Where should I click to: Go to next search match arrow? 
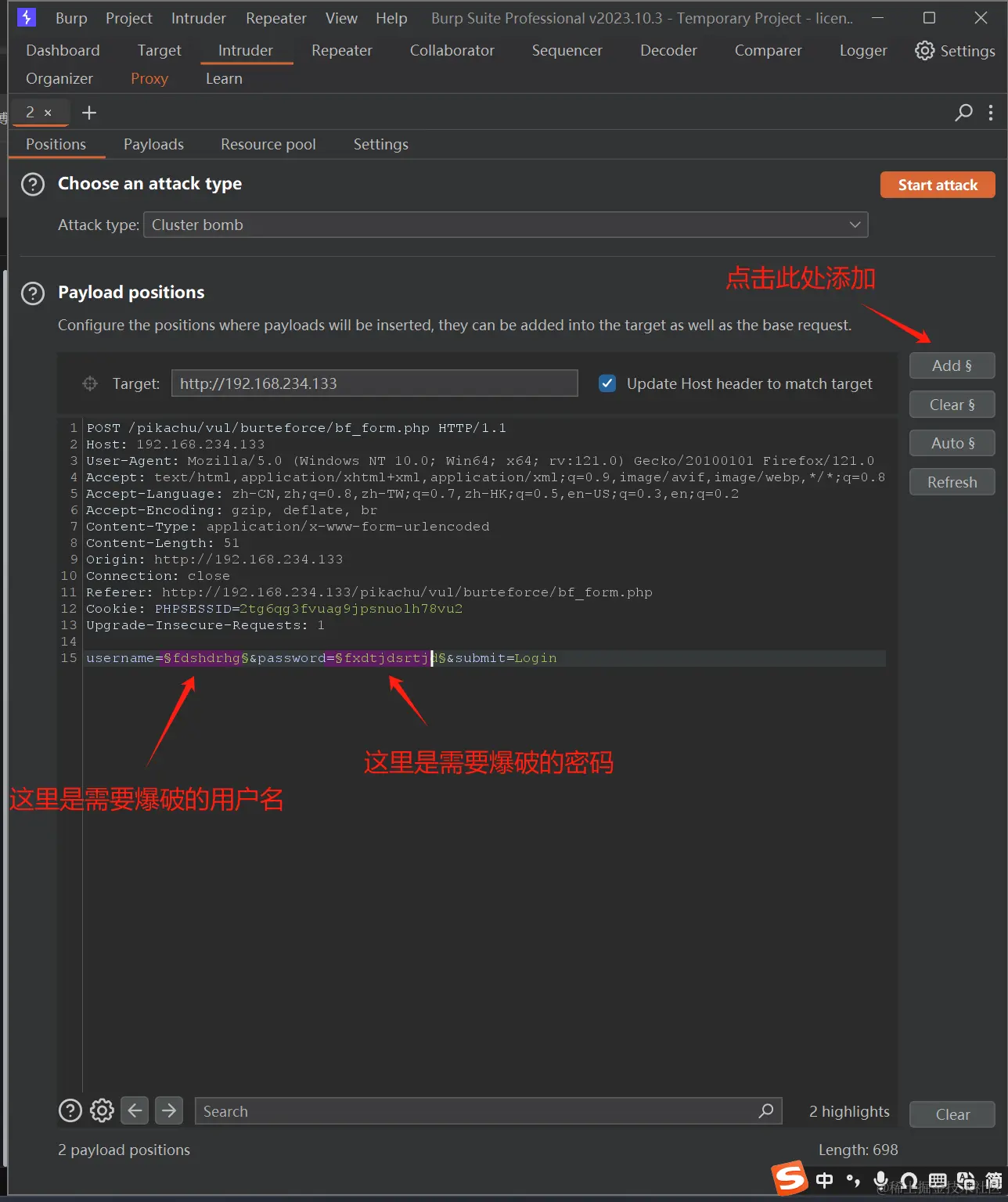[x=169, y=1110]
